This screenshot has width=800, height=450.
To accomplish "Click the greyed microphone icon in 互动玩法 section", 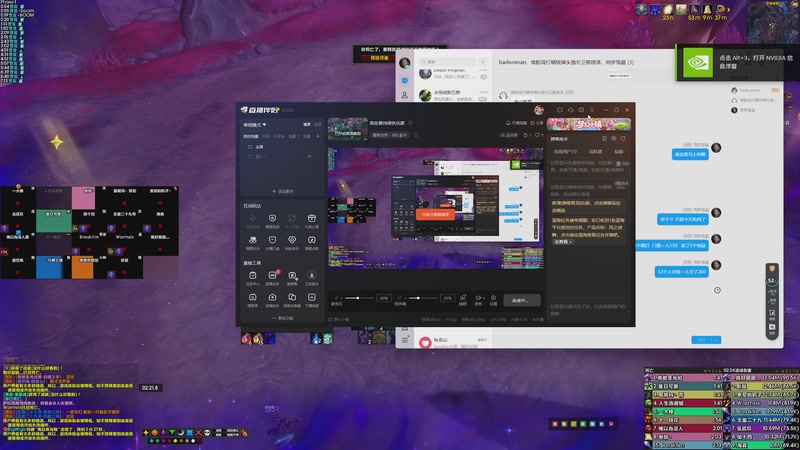I will tap(253, 218).
